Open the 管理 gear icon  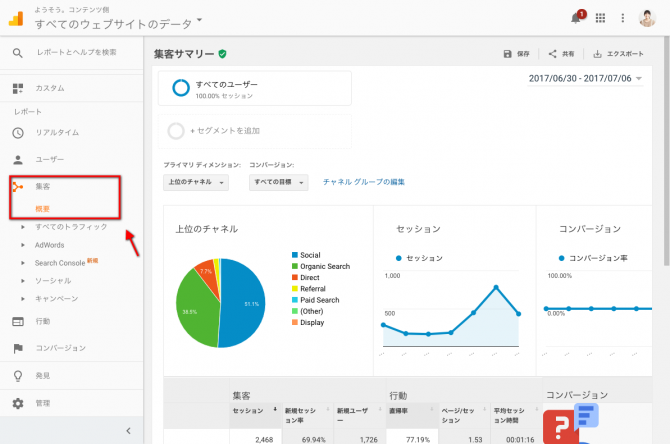click(x=18, y=403)
